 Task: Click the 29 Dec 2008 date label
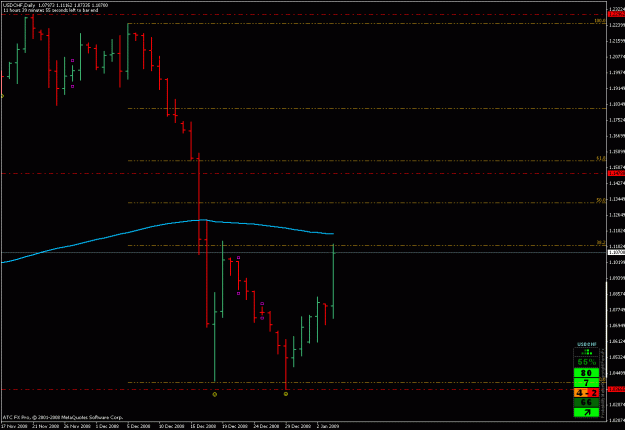click(x=298, y=426)
